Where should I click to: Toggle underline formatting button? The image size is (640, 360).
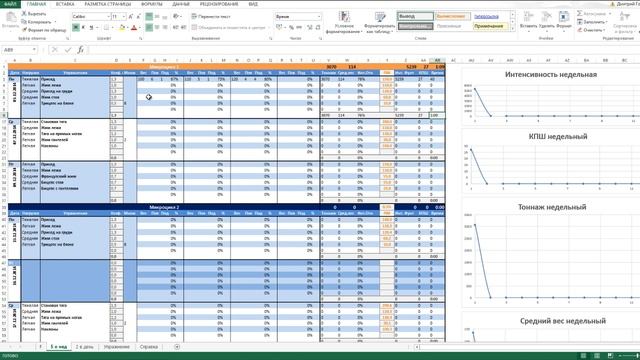[x=91, y=27]
